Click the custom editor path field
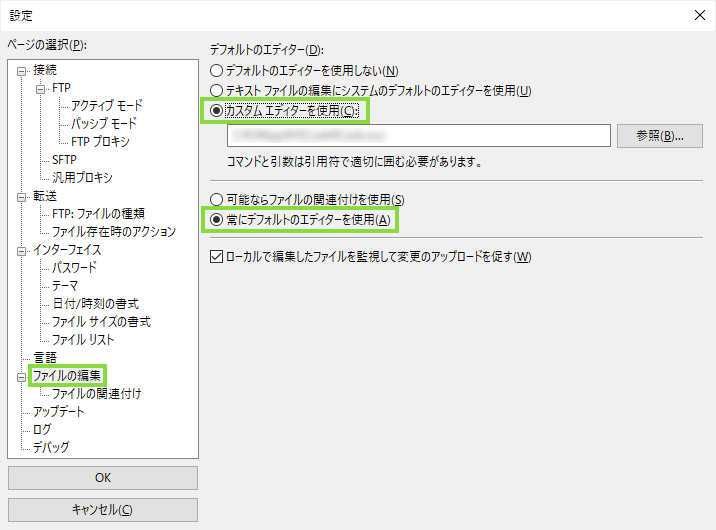716x530 pixels. coord(419,135)
